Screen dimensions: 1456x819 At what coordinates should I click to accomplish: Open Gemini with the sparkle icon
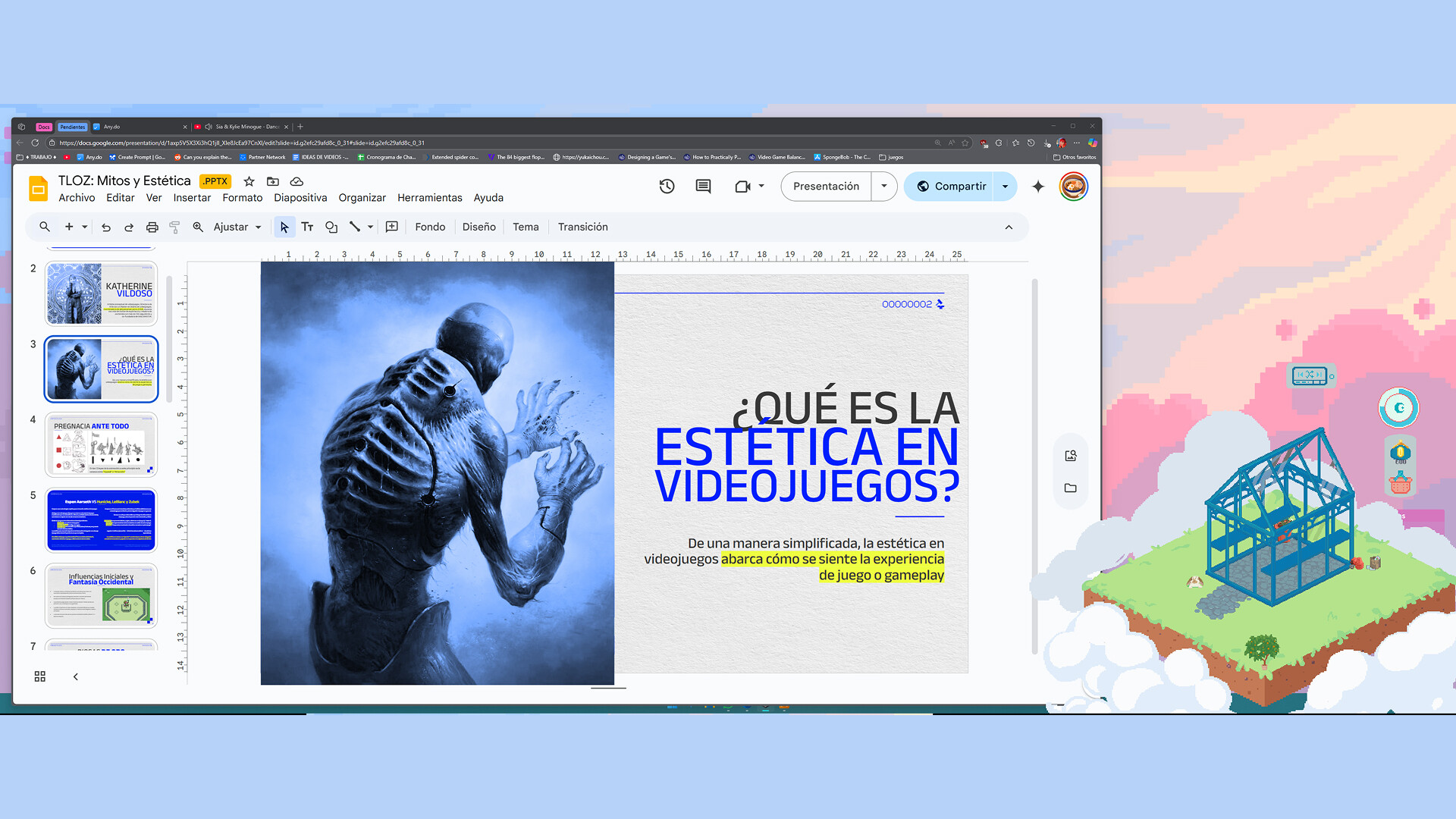point(1037,187)
